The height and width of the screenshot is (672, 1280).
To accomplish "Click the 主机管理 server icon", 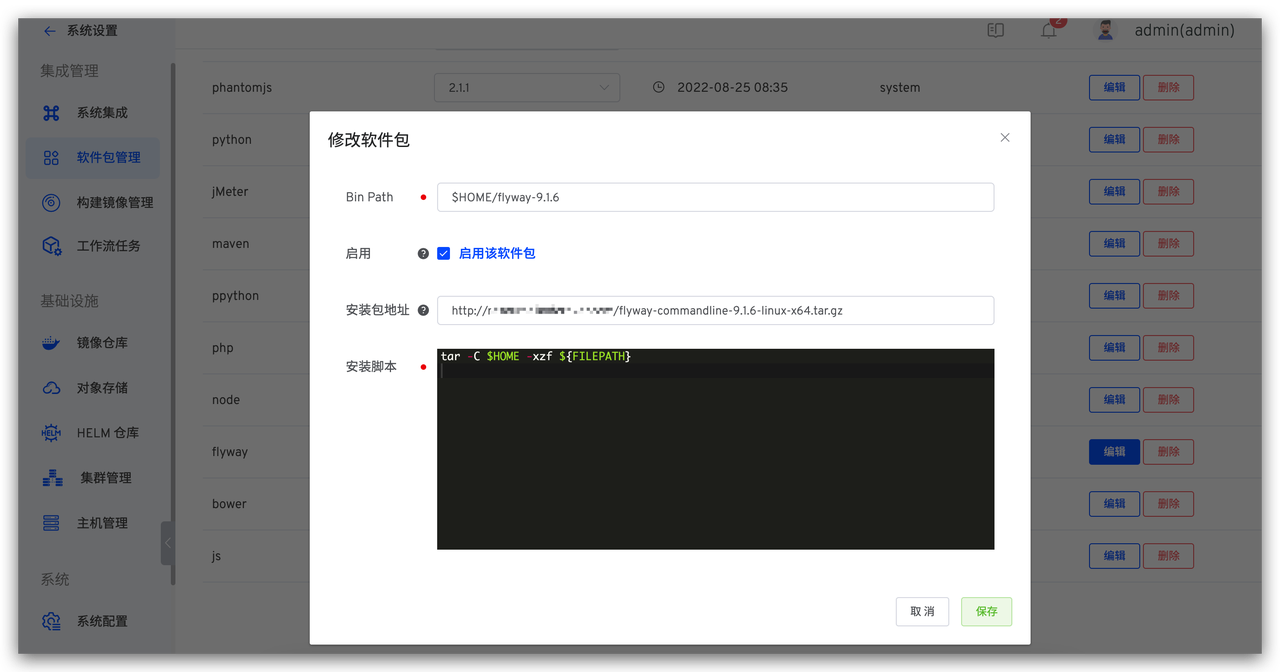I will (x=51, y=523).
